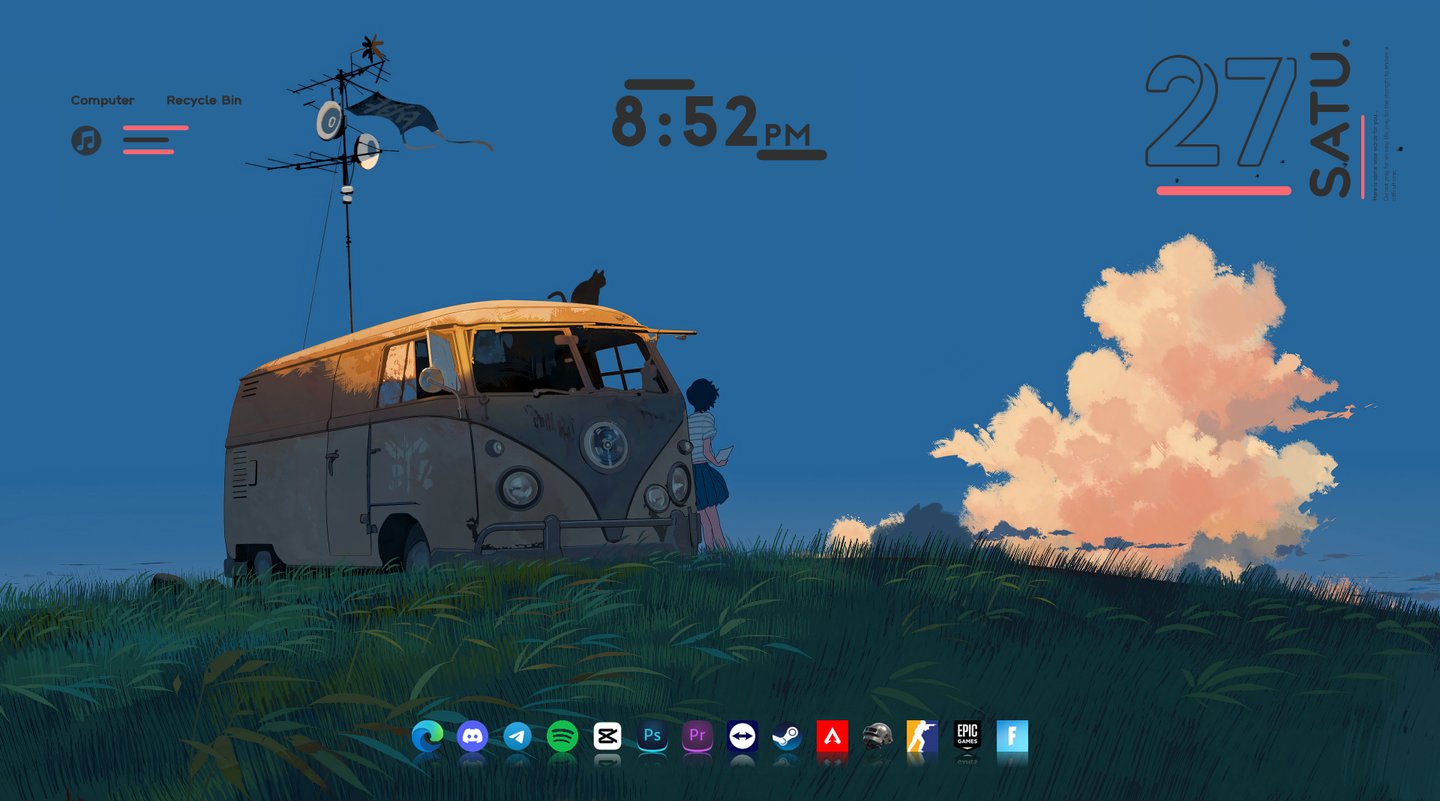
Task: Open Epic Games Launcher from the dock
Action: [967, 737]
